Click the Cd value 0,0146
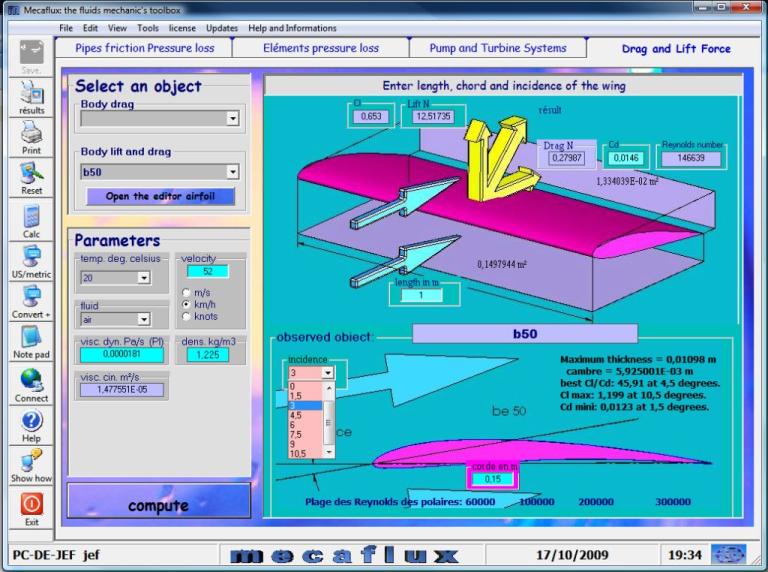 626,158
